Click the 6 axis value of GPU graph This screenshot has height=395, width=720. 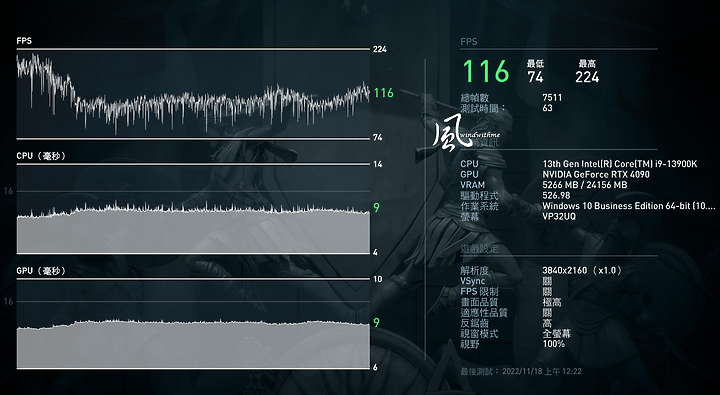click(x=375, y=367)
